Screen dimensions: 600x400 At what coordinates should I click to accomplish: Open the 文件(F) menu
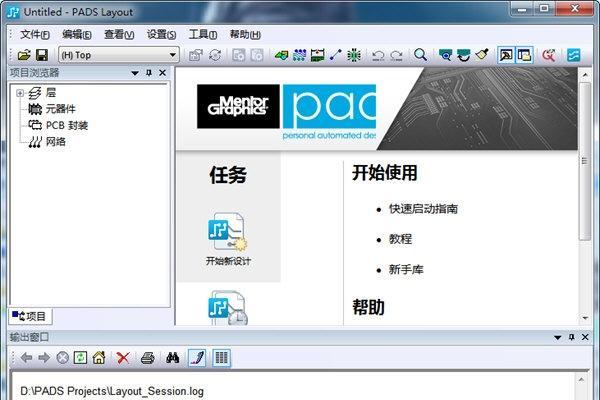click(x=35, y=35)
